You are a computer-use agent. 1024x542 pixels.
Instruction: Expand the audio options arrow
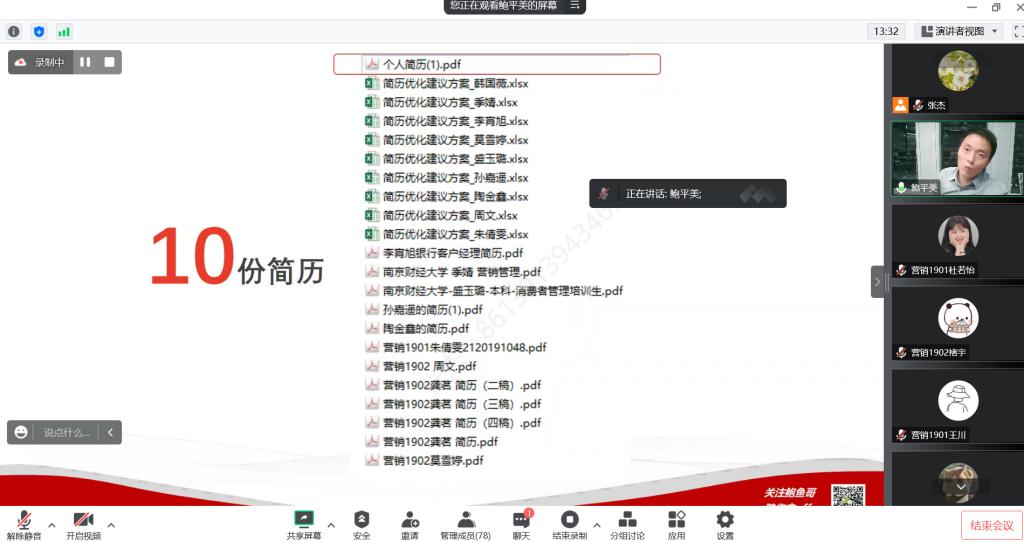point(52,523)
